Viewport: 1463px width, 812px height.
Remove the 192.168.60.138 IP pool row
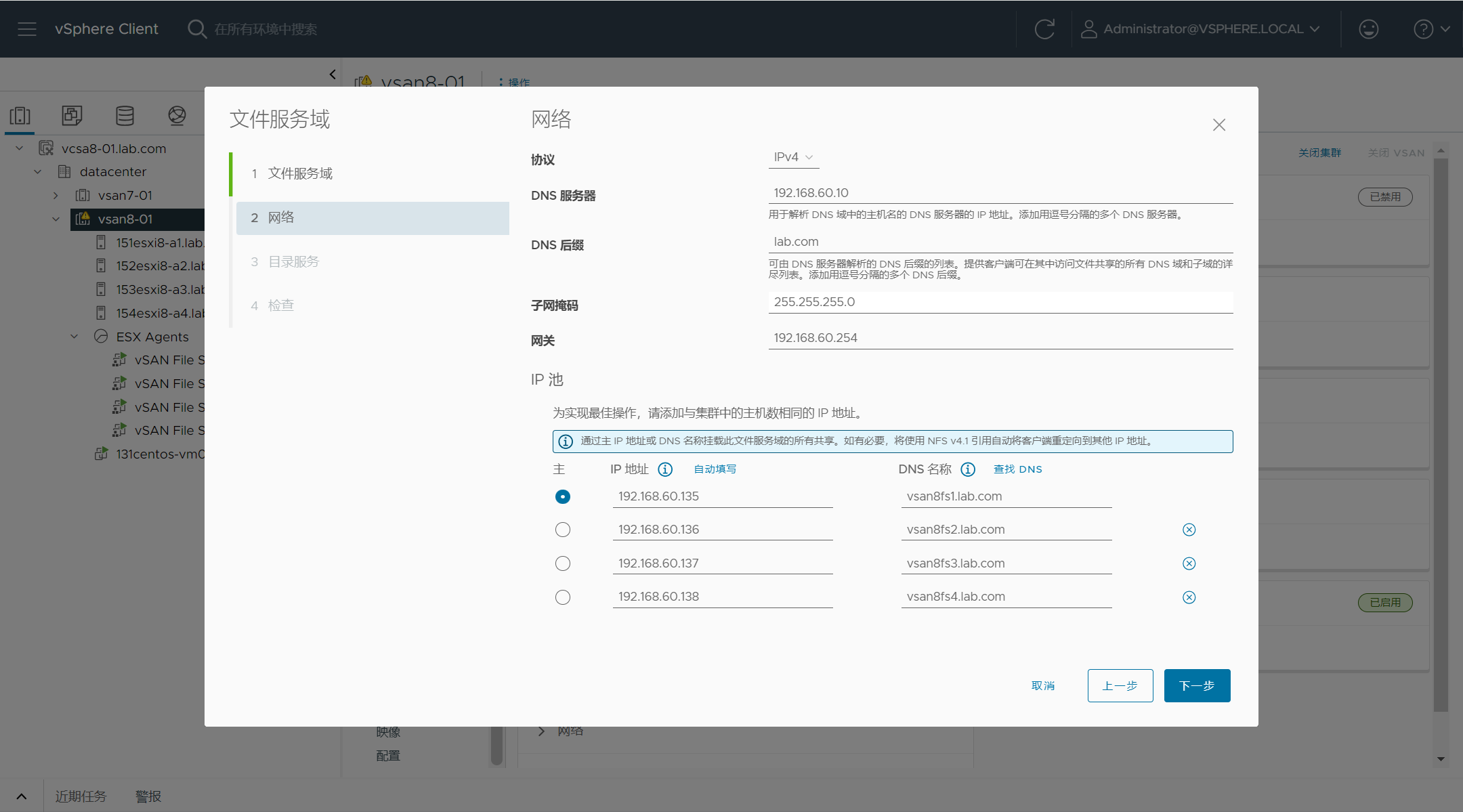point(1189,597)
